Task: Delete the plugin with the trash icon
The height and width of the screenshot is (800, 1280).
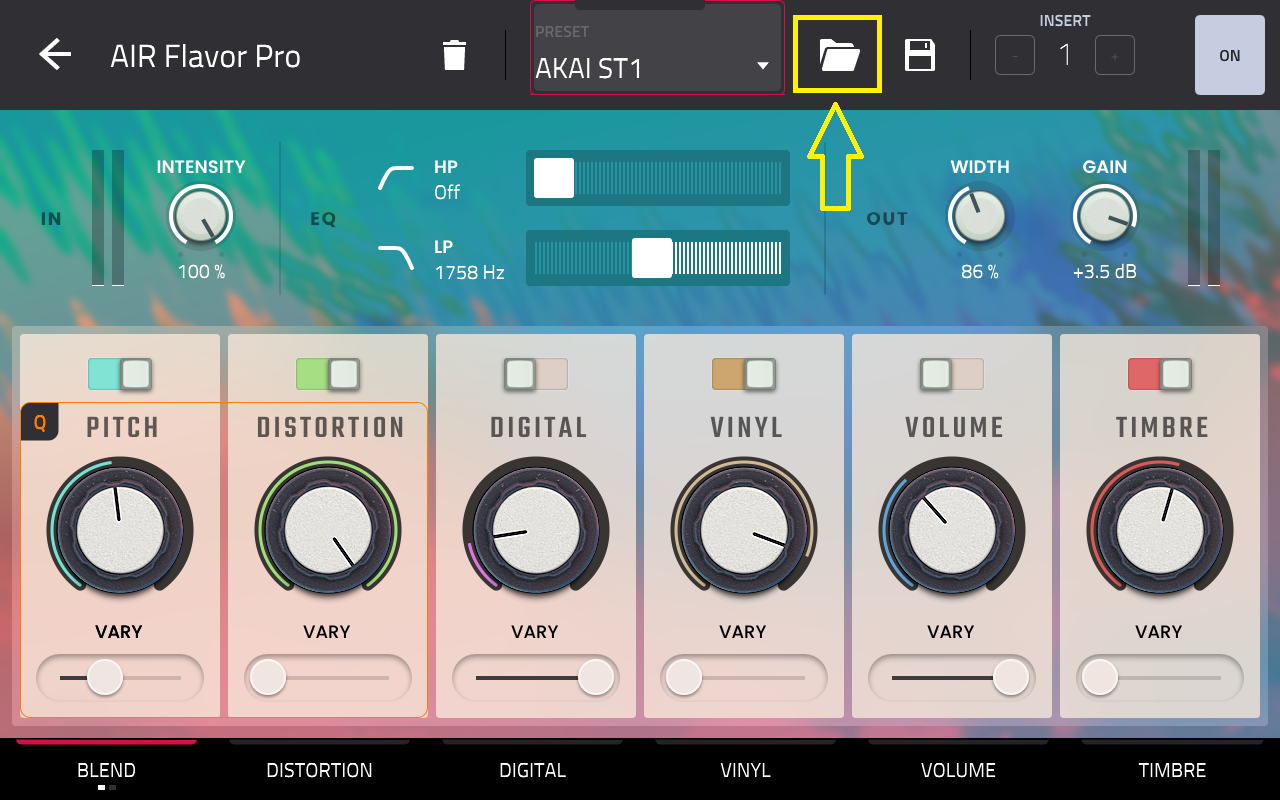Action: point(454,55)
